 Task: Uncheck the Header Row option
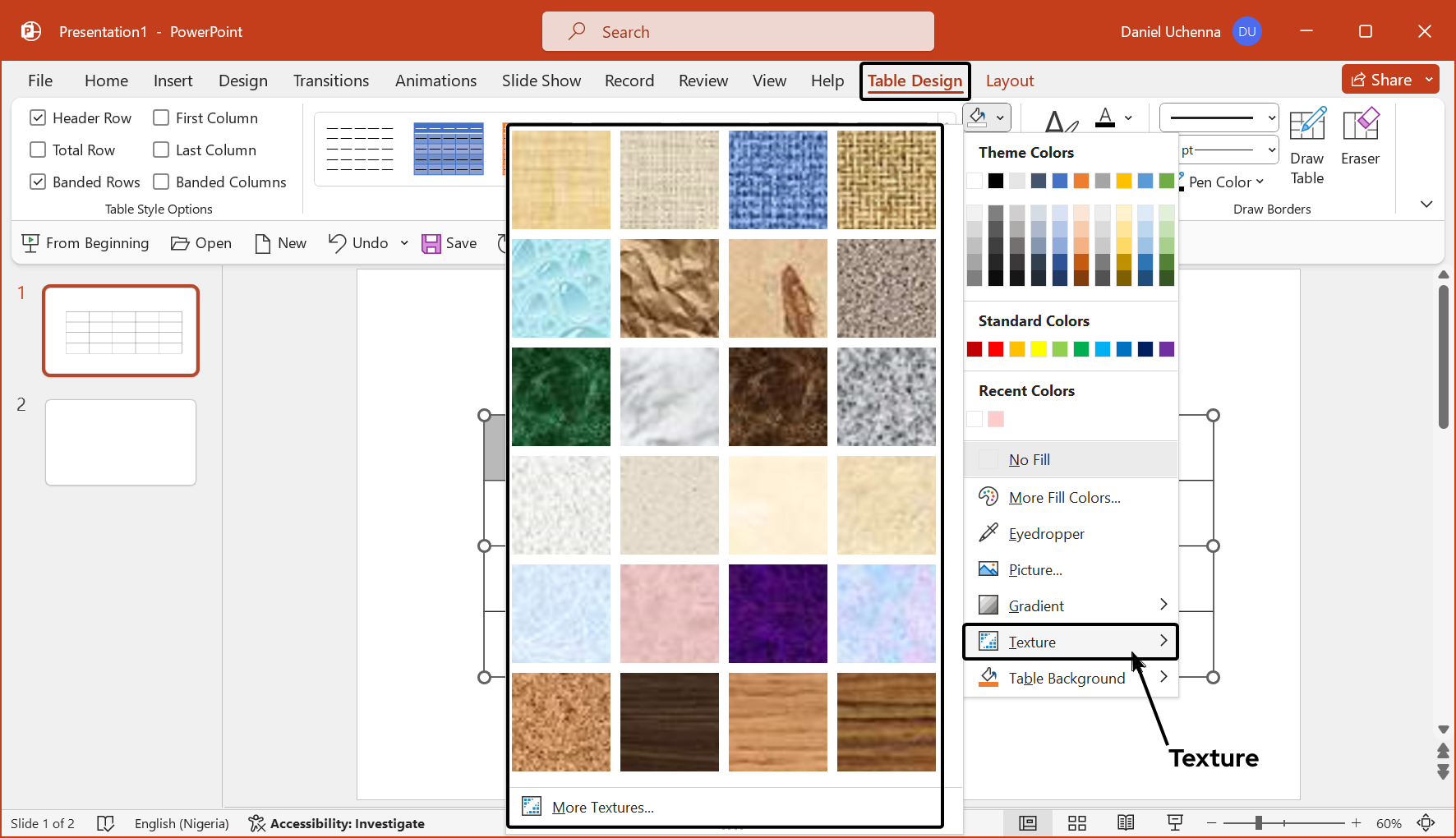pos(38,118)
